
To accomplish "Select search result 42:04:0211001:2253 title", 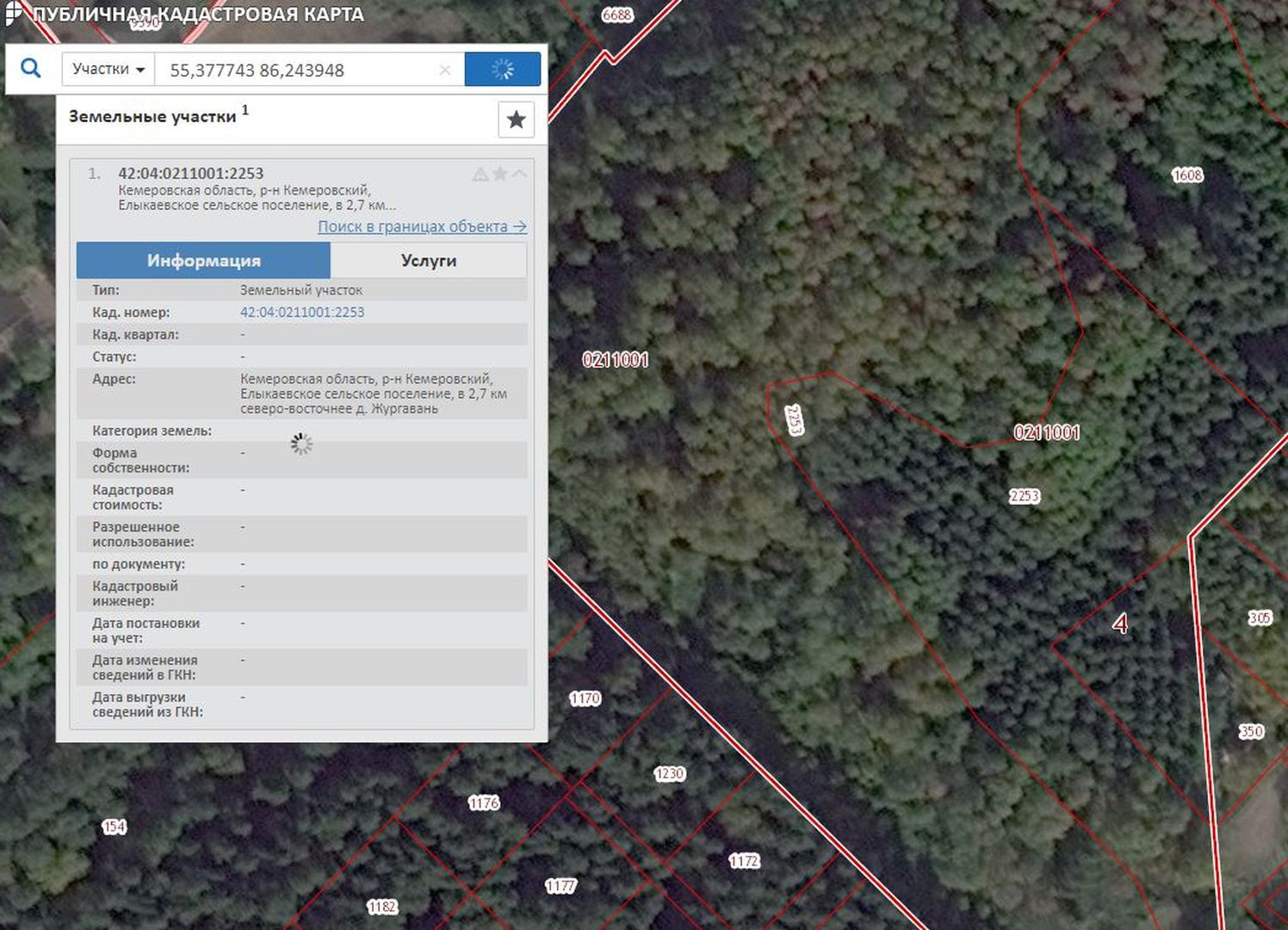I will tap(191, 173).
